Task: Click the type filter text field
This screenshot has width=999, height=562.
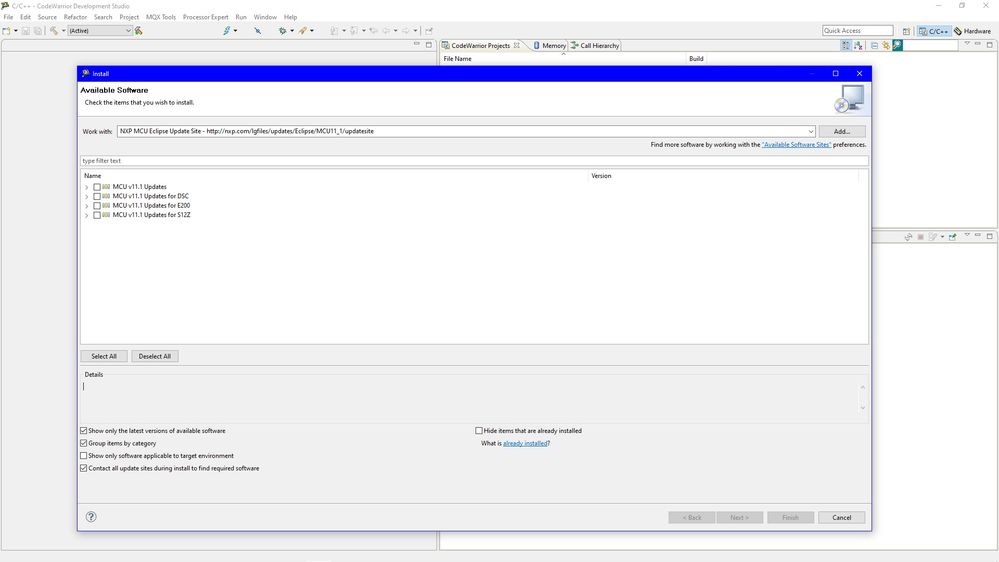Action: pyautogui.click(x=474, y=161)
